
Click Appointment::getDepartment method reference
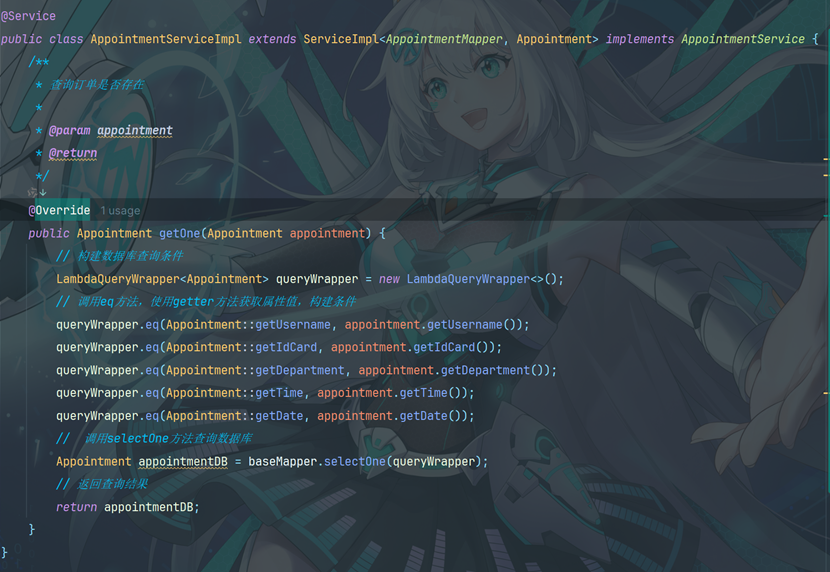(x=255, y=370)
